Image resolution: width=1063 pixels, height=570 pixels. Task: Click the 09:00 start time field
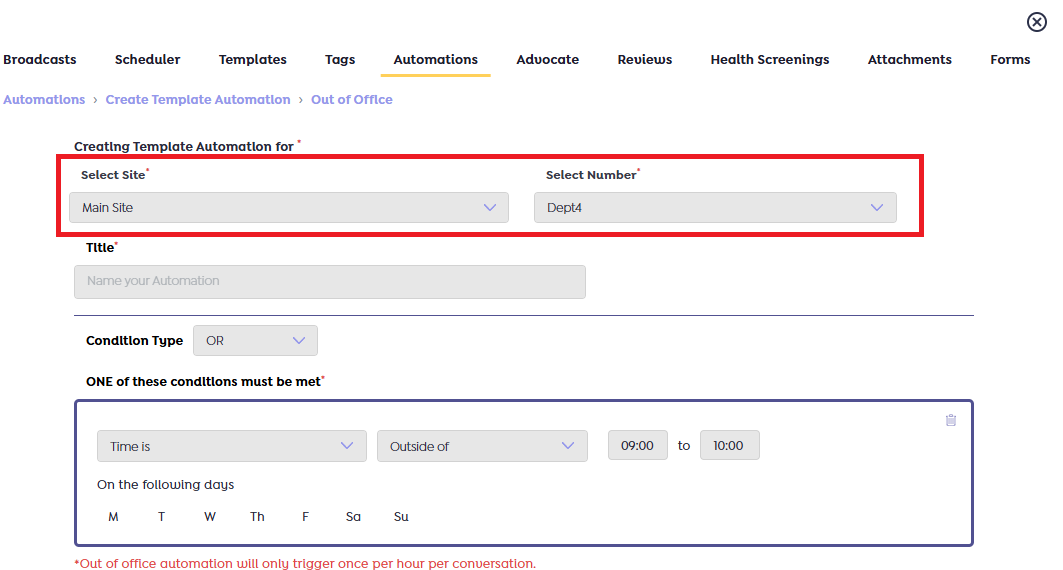point(637,446)
